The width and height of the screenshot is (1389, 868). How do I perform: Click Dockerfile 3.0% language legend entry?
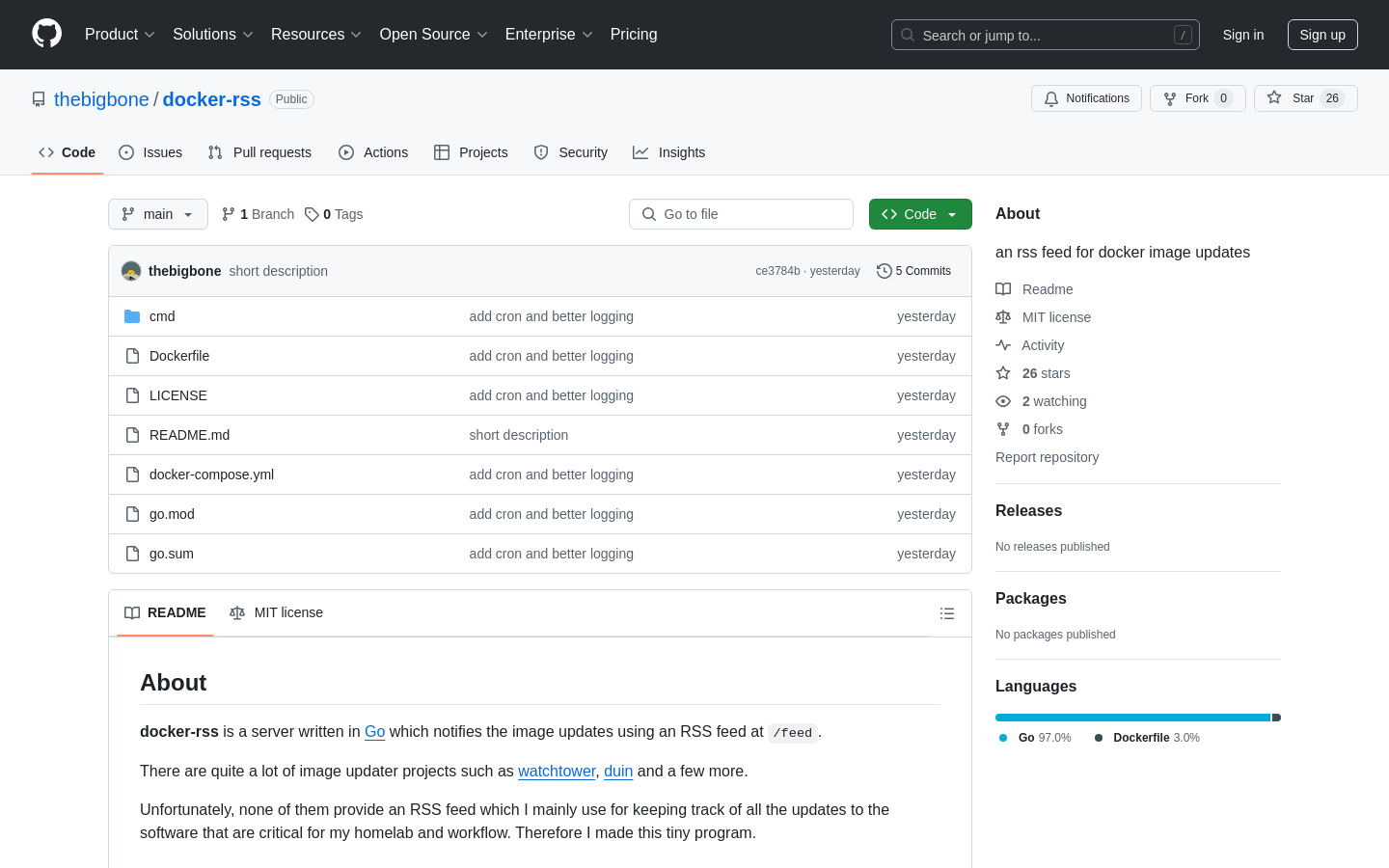1147,738
